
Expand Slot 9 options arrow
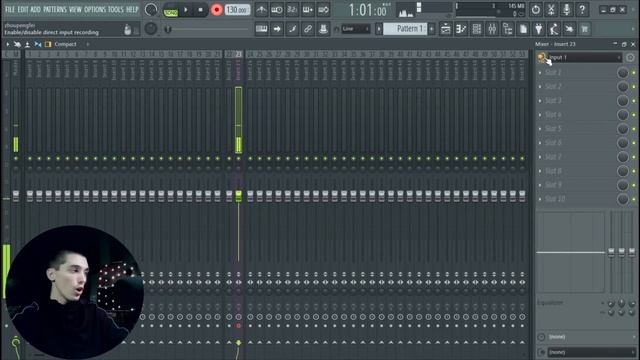[540, 185]
